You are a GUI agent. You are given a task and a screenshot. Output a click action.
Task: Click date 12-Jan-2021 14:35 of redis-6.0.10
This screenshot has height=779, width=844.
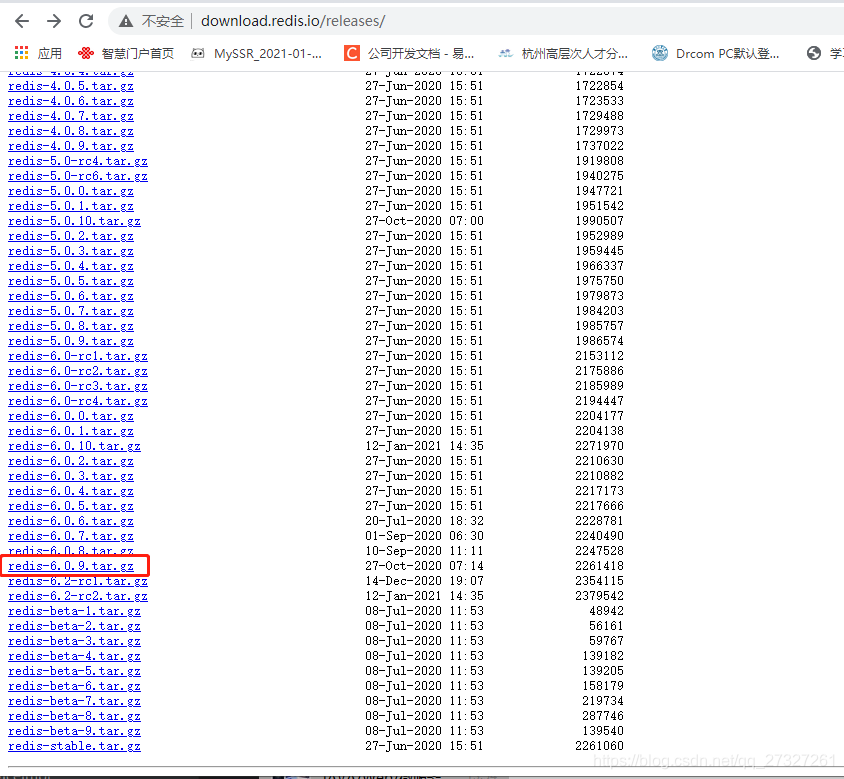[424, 446]
